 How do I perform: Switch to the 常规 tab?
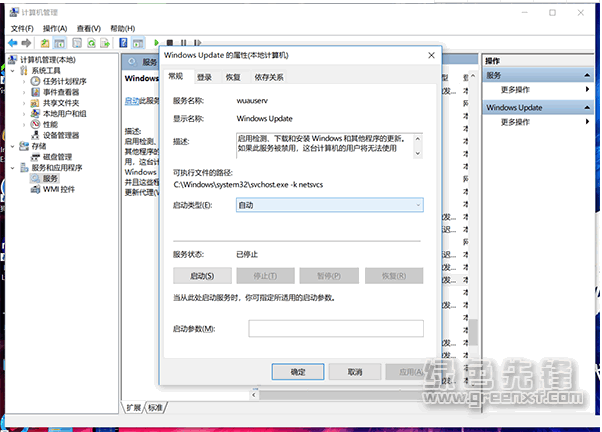176,76
